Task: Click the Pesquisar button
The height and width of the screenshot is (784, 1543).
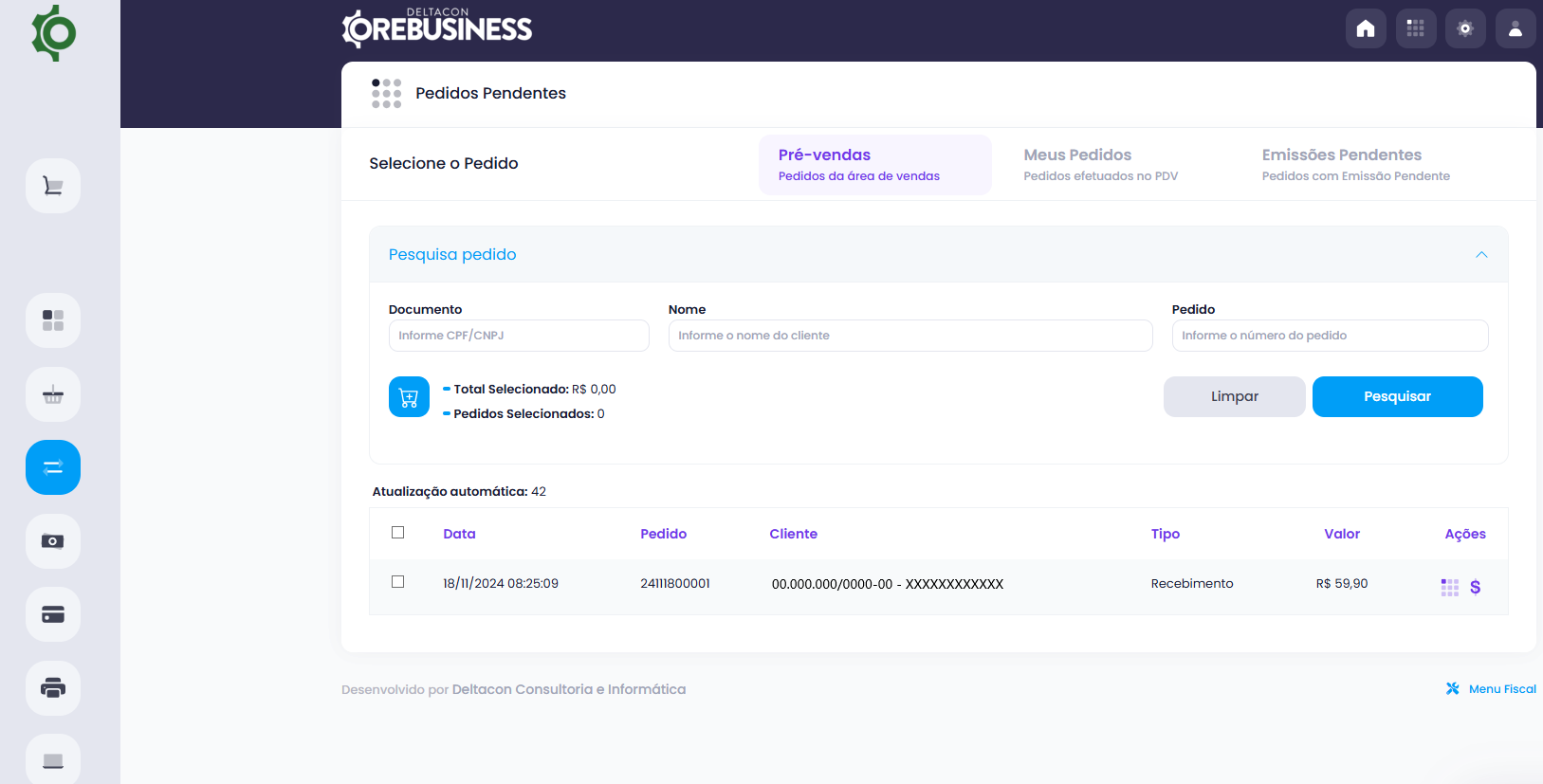Action: click(1398, 396)
